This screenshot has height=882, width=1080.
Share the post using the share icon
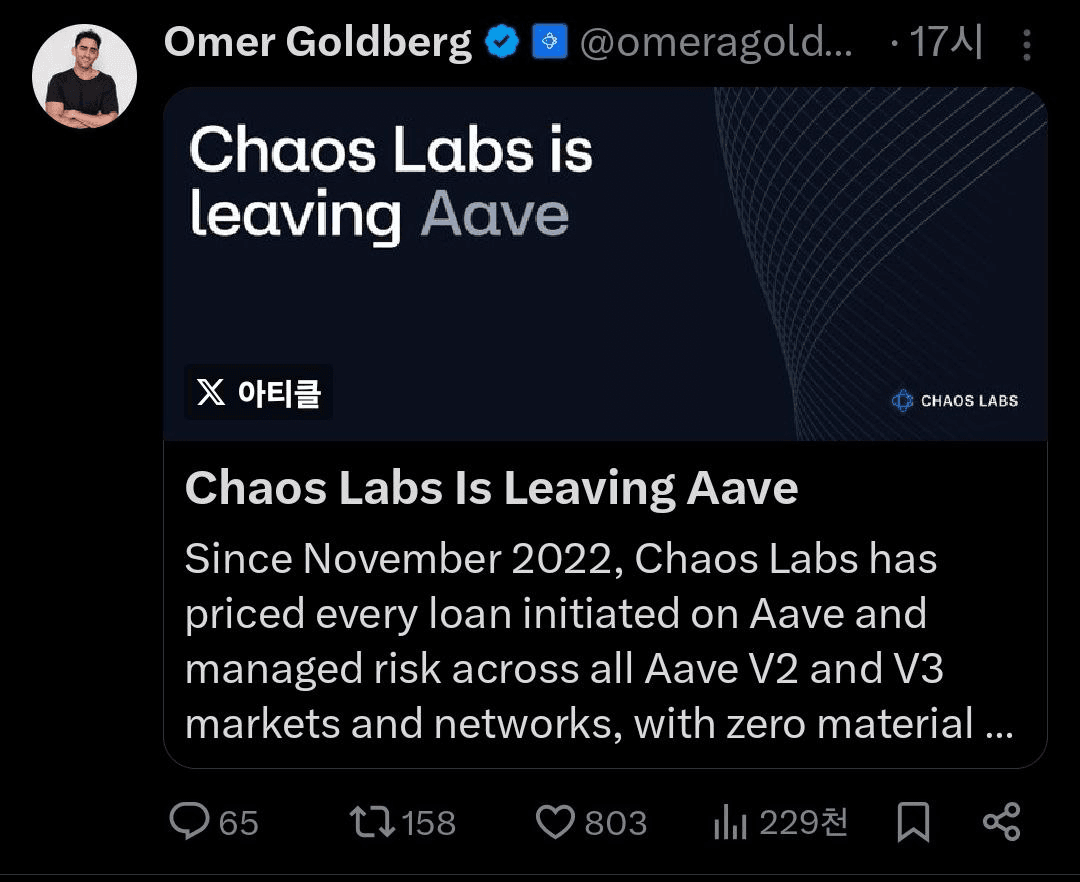[1001, 822]
